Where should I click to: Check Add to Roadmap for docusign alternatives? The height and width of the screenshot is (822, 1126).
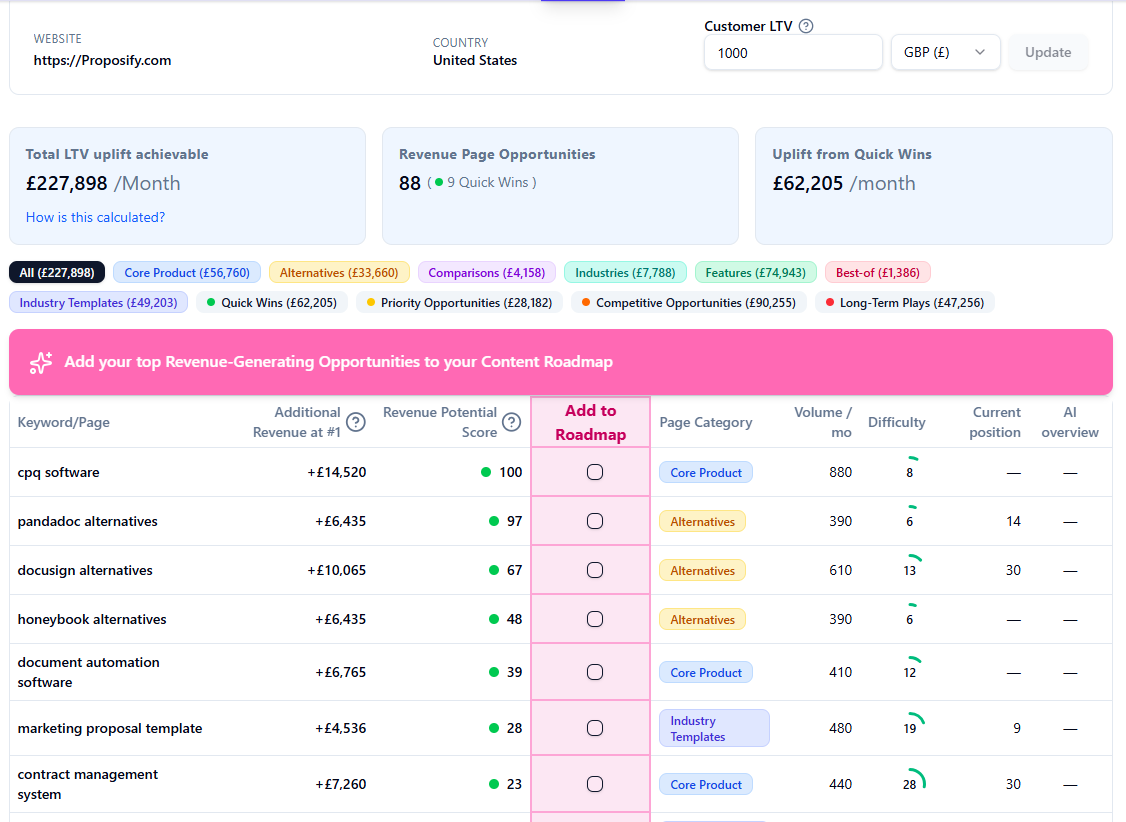pos(595,570)
